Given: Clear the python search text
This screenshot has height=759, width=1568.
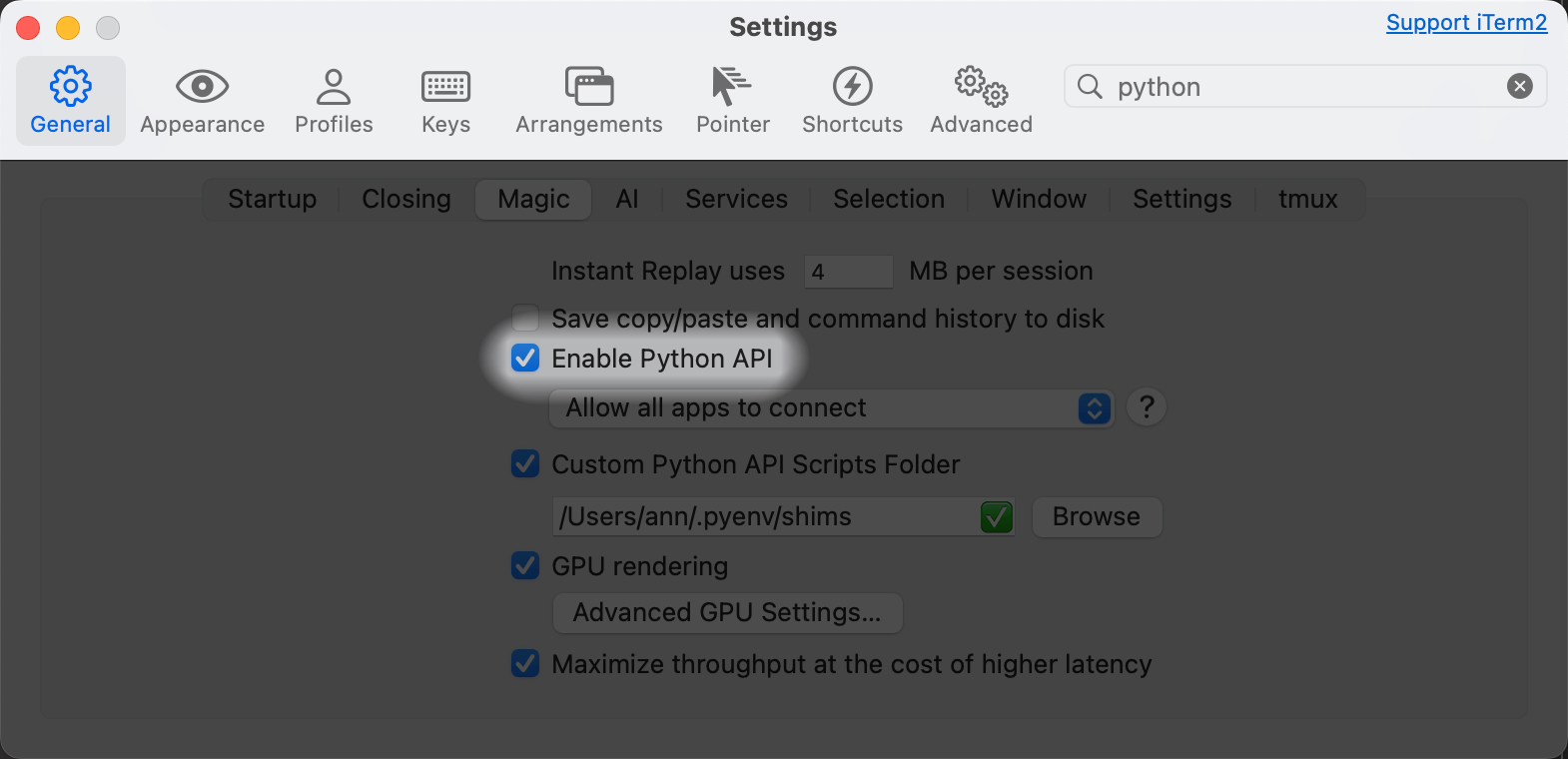Looking at the screenshot, I should pyautogui.click(x=1519, y=87).
